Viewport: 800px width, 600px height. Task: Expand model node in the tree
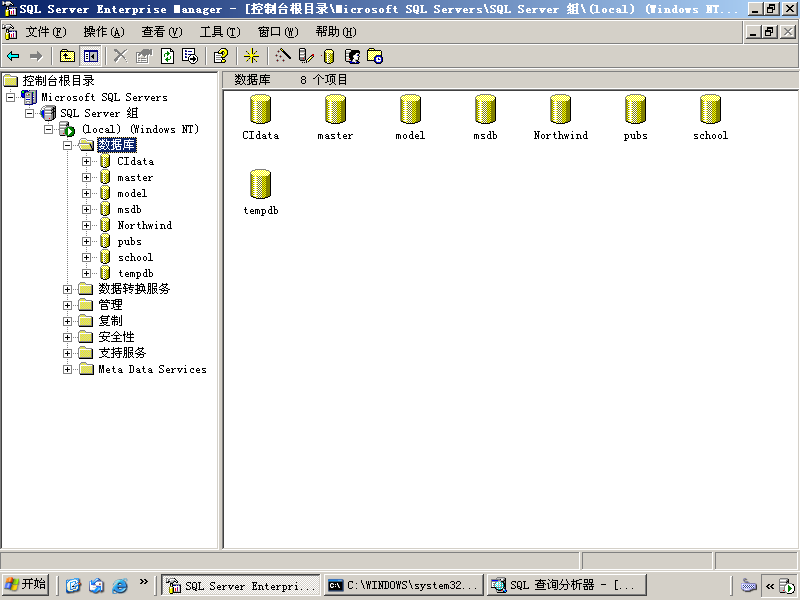[x=86, y=193]
